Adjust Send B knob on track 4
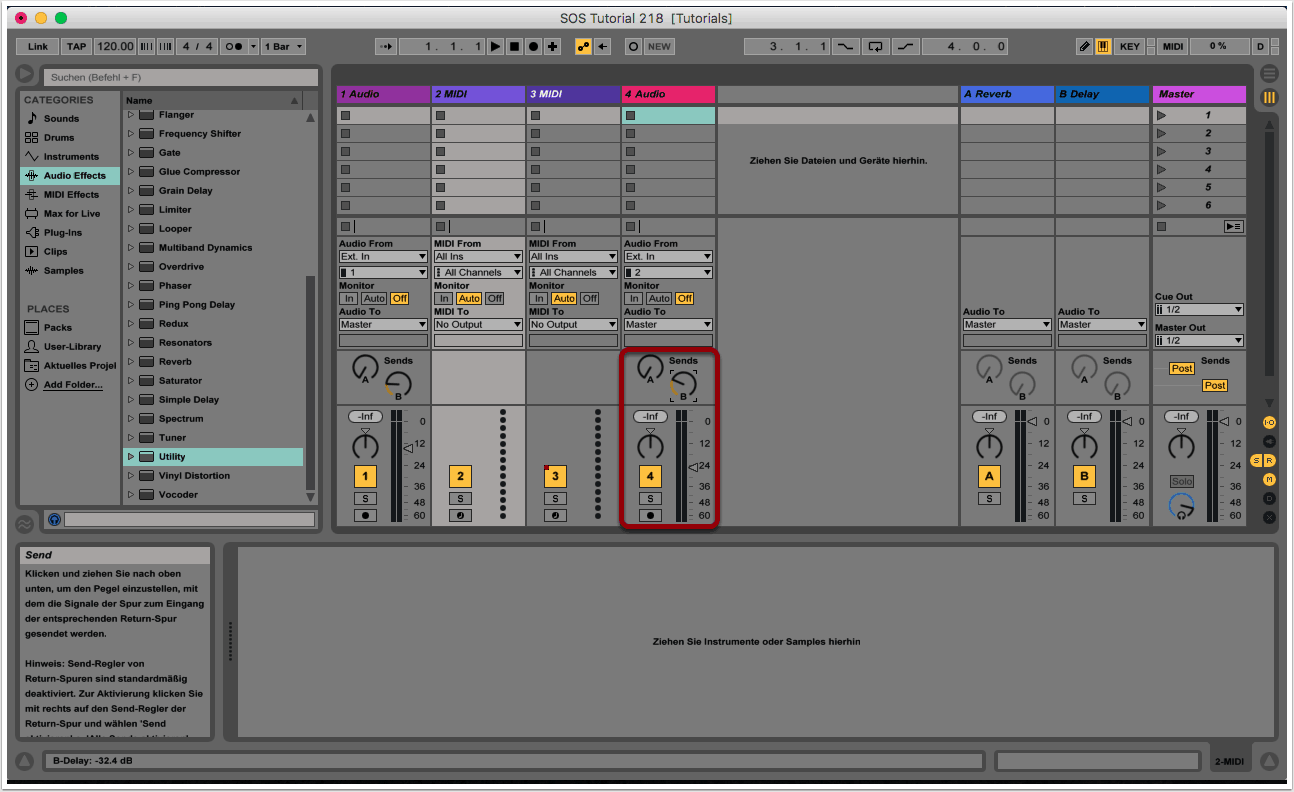1294x792 pixels. click(x=684, y=383)
